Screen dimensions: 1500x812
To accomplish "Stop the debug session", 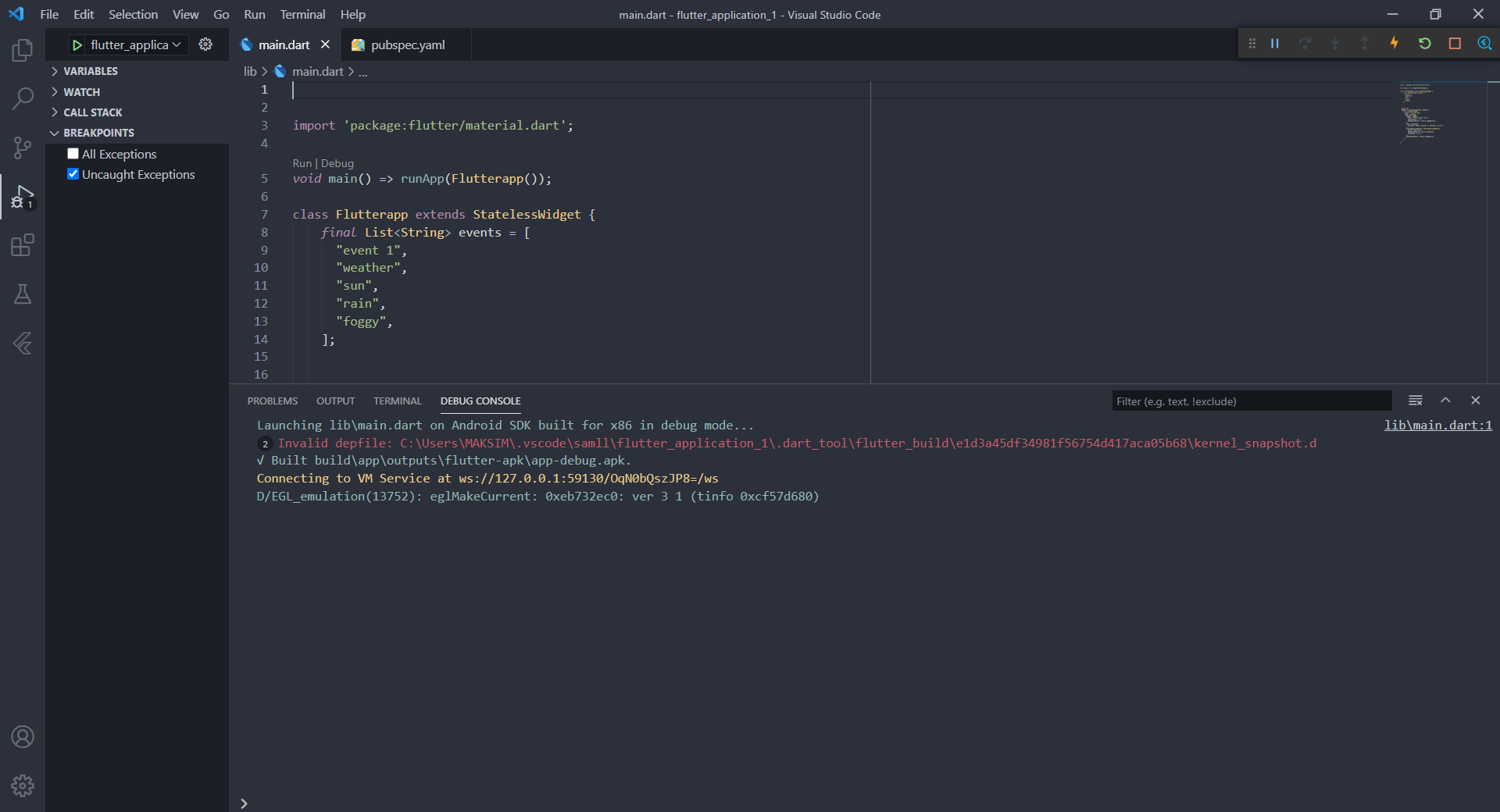I will (x=1455, y=44).
